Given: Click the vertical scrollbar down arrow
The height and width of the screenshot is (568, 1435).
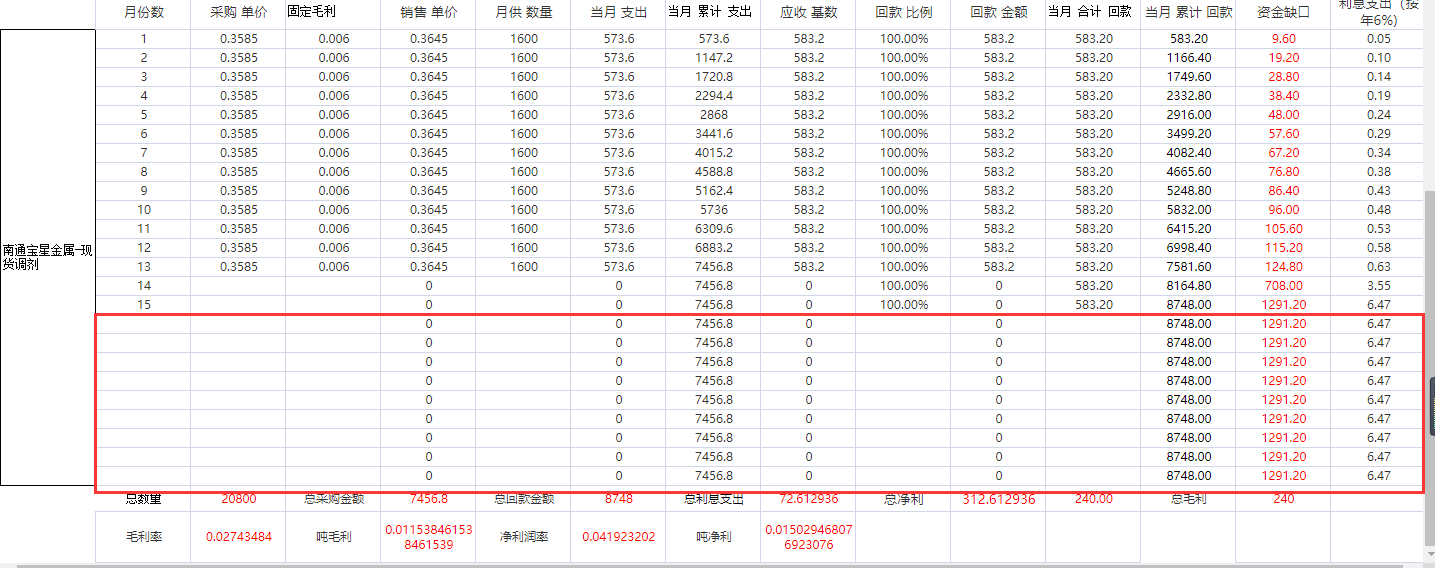Looking at the screenshot, I should click(1429, 556).
